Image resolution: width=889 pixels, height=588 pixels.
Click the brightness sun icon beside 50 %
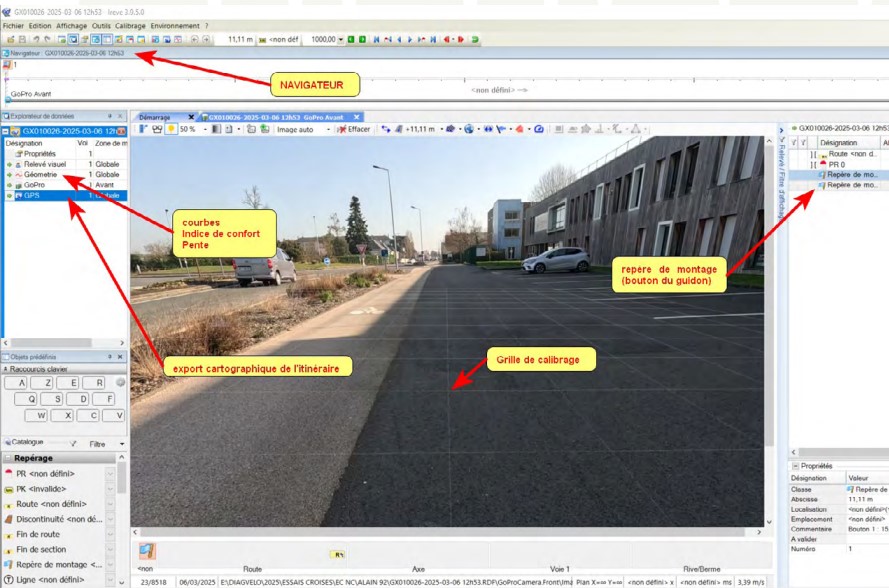171,129
